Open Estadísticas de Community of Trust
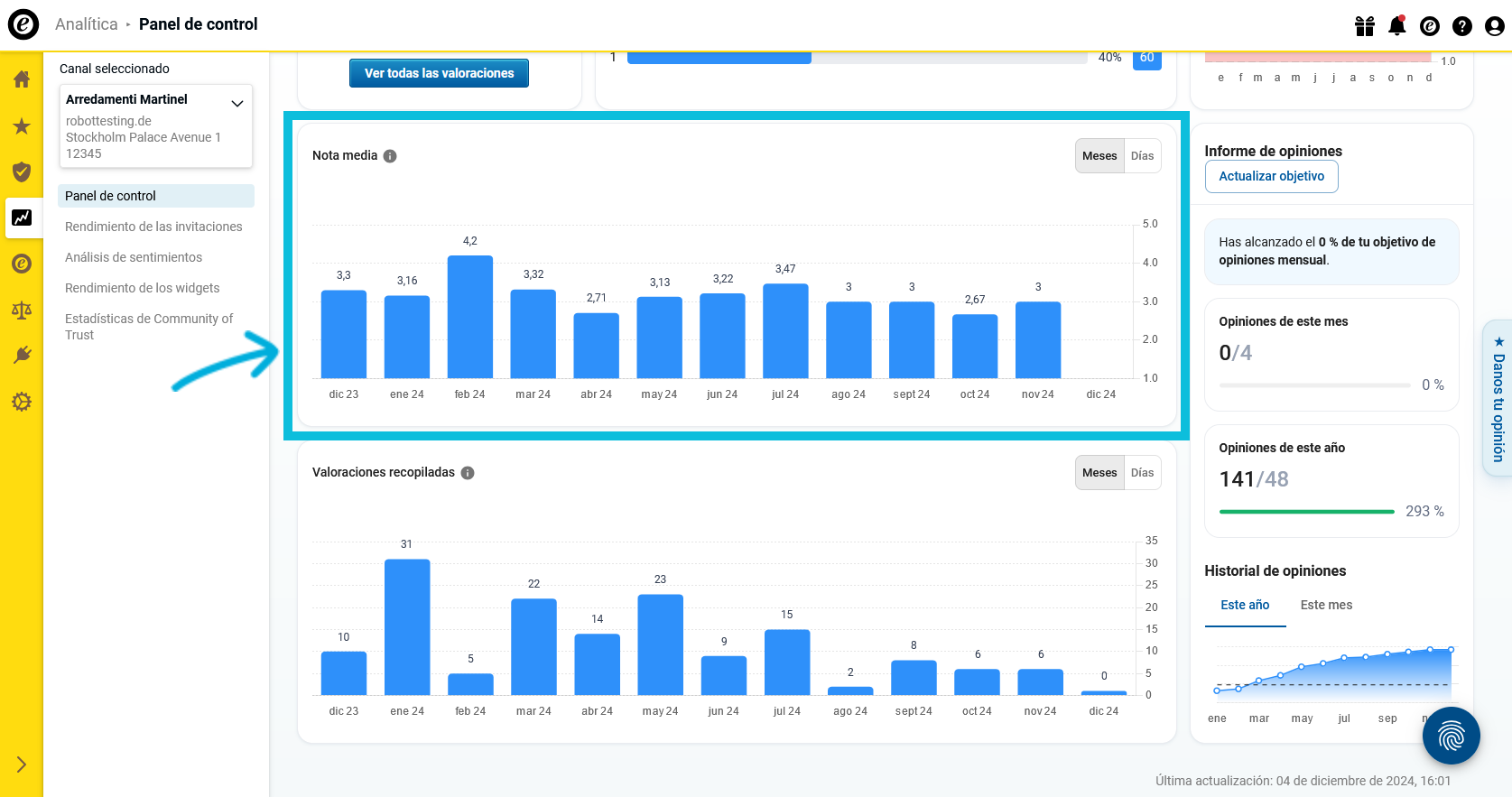The height and width of the screenshot is (797, 1512). coord(149,327)
